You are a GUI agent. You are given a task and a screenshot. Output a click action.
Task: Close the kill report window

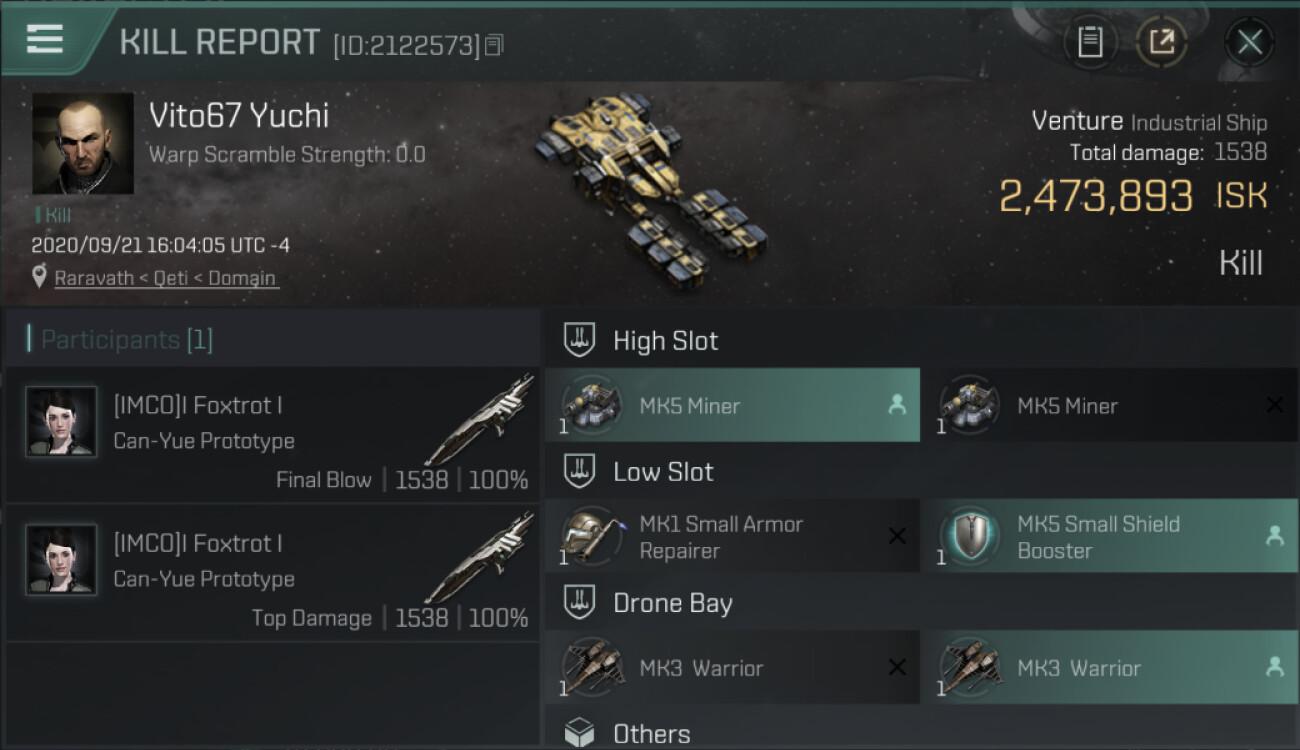coord(1249,42)
